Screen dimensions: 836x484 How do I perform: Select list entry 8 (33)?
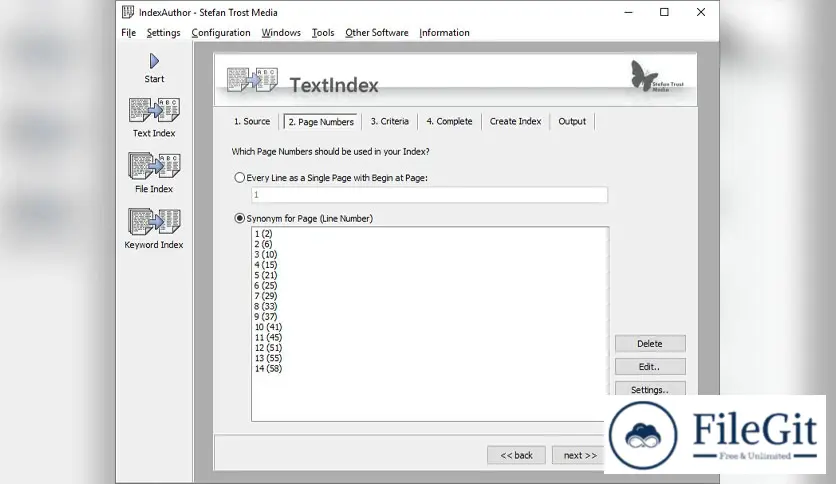click(x=266, y=306)
